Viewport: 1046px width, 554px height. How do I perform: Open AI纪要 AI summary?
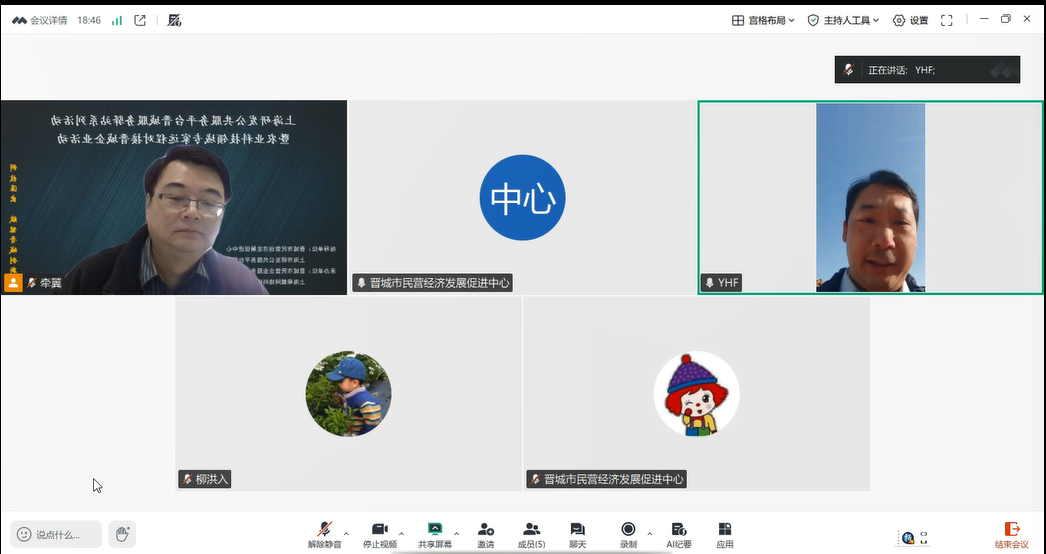pyautogui.click(x=678, y=535)
